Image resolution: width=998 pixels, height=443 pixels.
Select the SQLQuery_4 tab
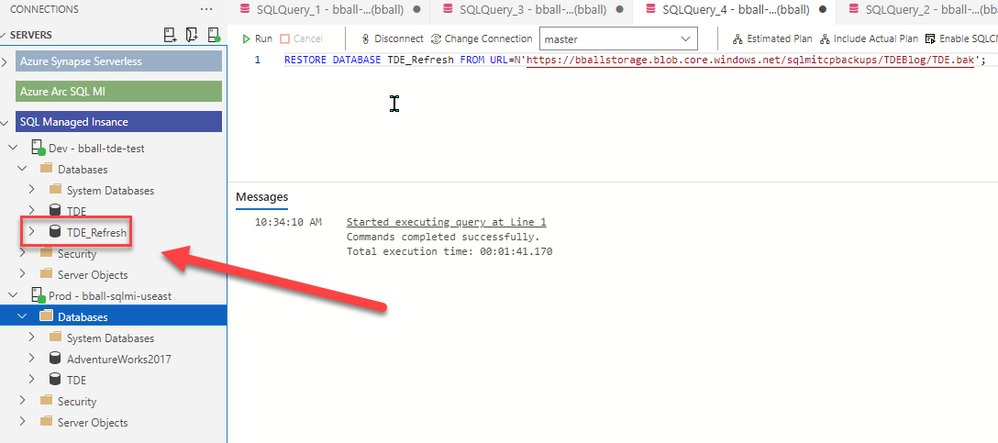(x=733, y=10)
